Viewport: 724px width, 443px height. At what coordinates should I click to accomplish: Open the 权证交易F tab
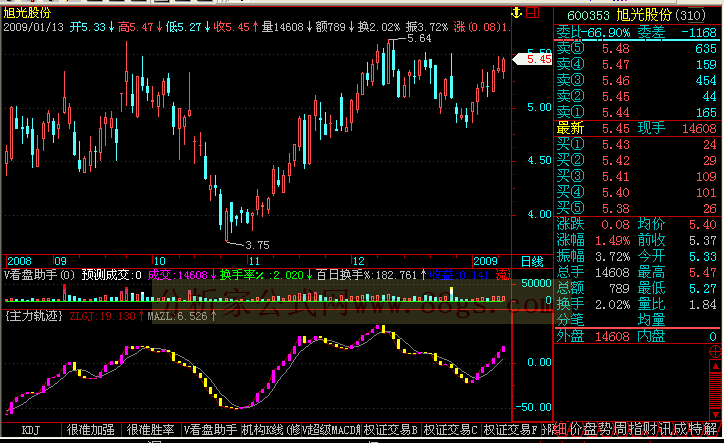click(511, 430)
